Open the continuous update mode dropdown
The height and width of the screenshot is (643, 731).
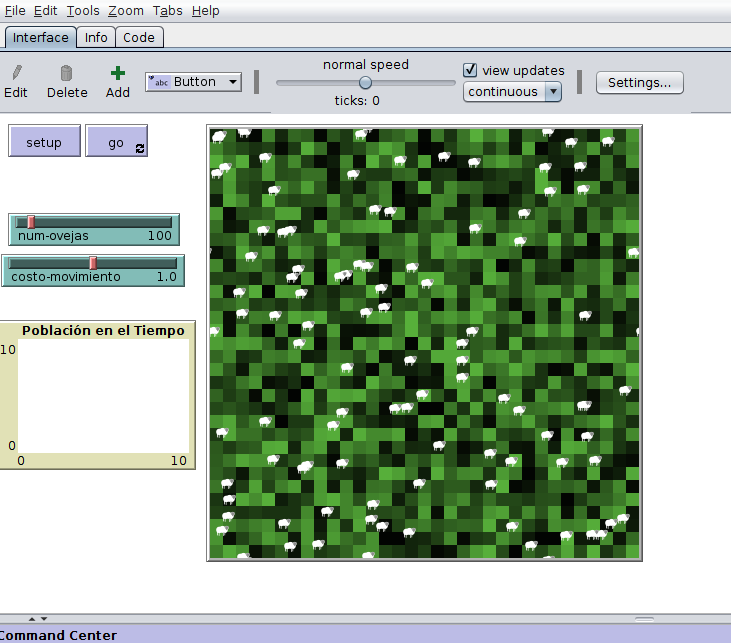pyautogui.click(x=512, y=92)
